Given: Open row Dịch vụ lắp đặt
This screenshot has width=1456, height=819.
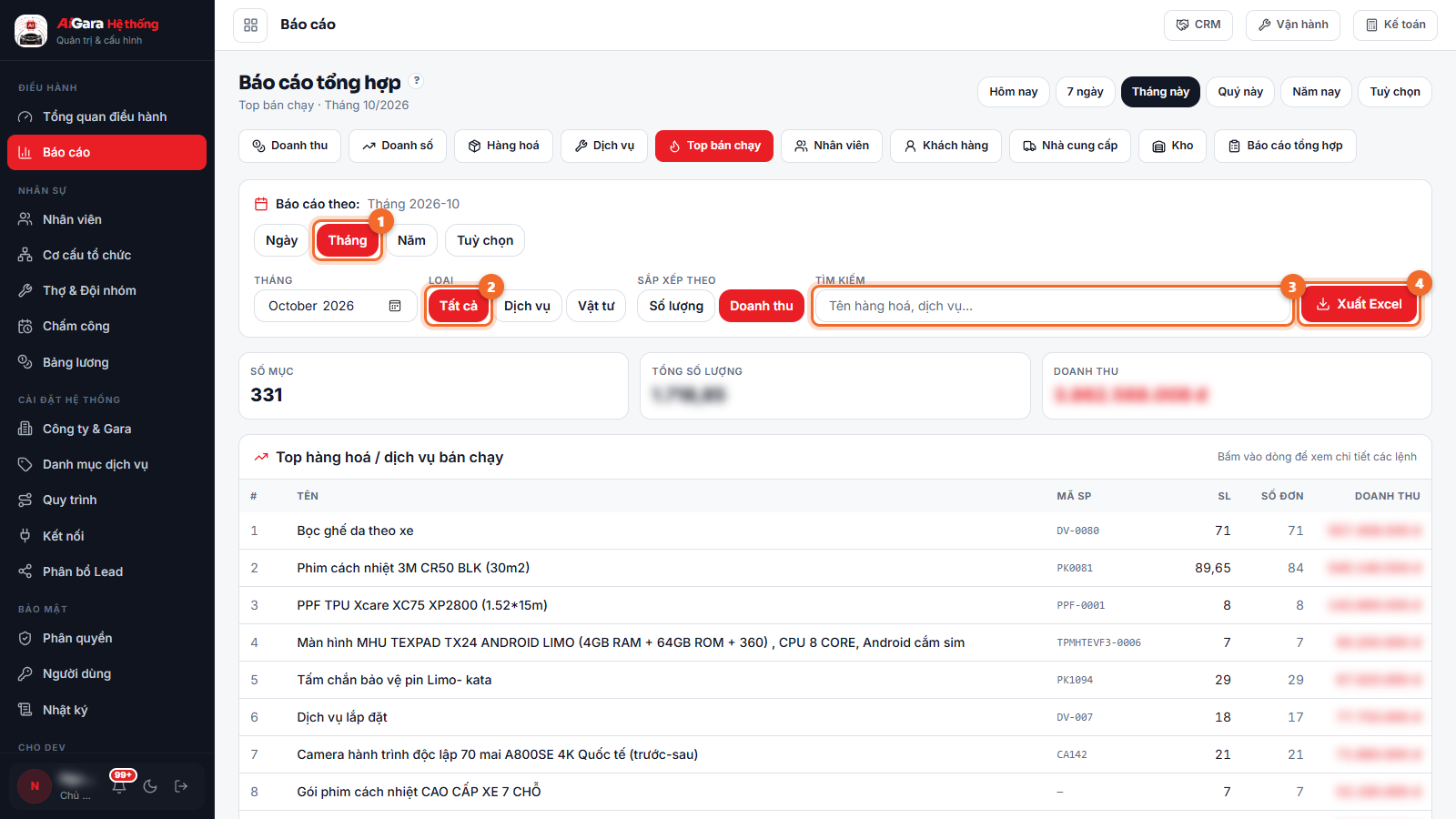Looking at the screenshot, I should pyautogui.click(x=834, y=717).
